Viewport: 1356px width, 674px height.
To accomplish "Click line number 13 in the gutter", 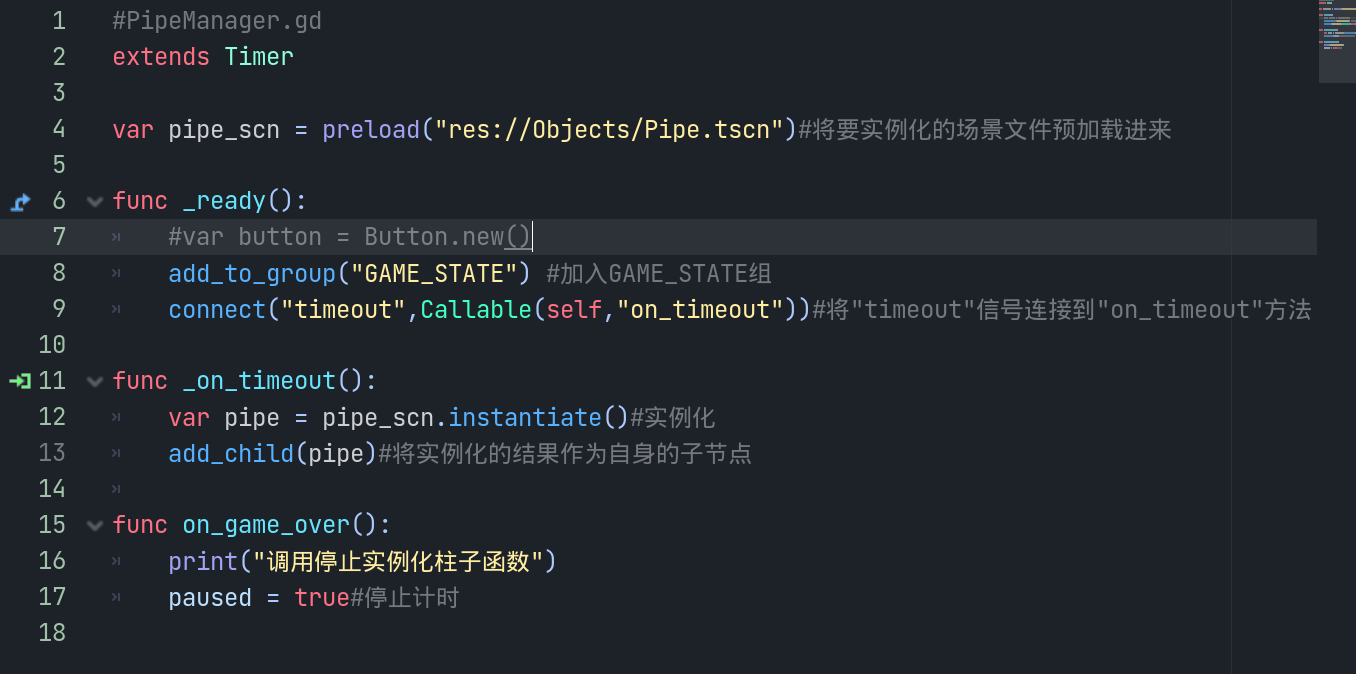I will [52, 453].
